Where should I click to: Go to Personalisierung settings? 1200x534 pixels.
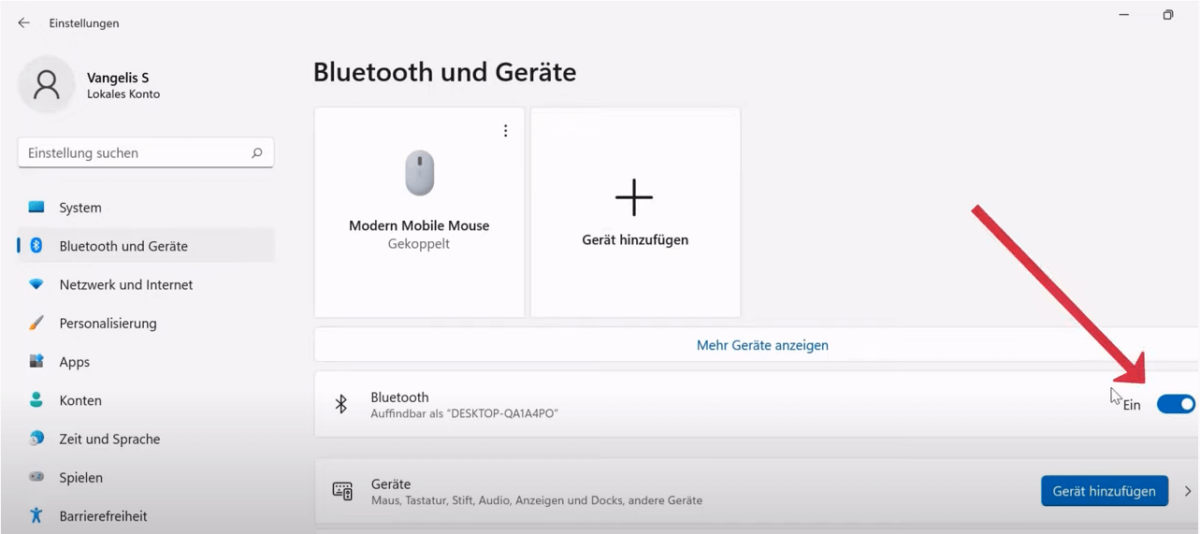coord(108,324)
